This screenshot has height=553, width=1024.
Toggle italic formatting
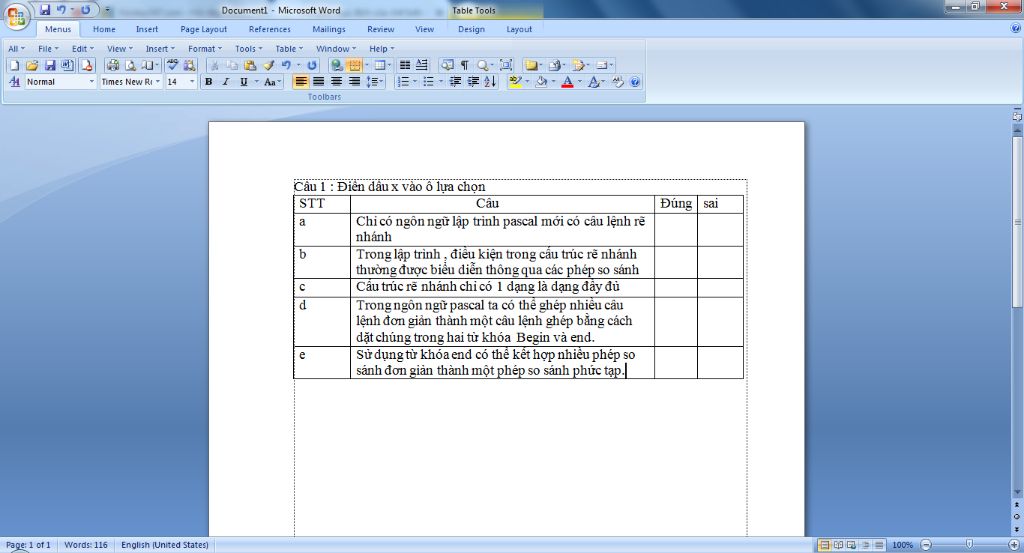[x=226, y=82]
